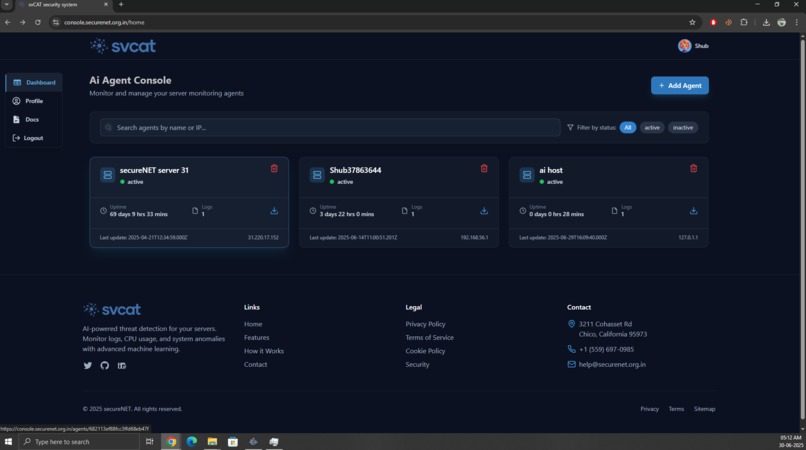Image resolution: width=806 pixels, height=450 pixels.
Task: Bookmark this page with the star icon
Action: 692,22
